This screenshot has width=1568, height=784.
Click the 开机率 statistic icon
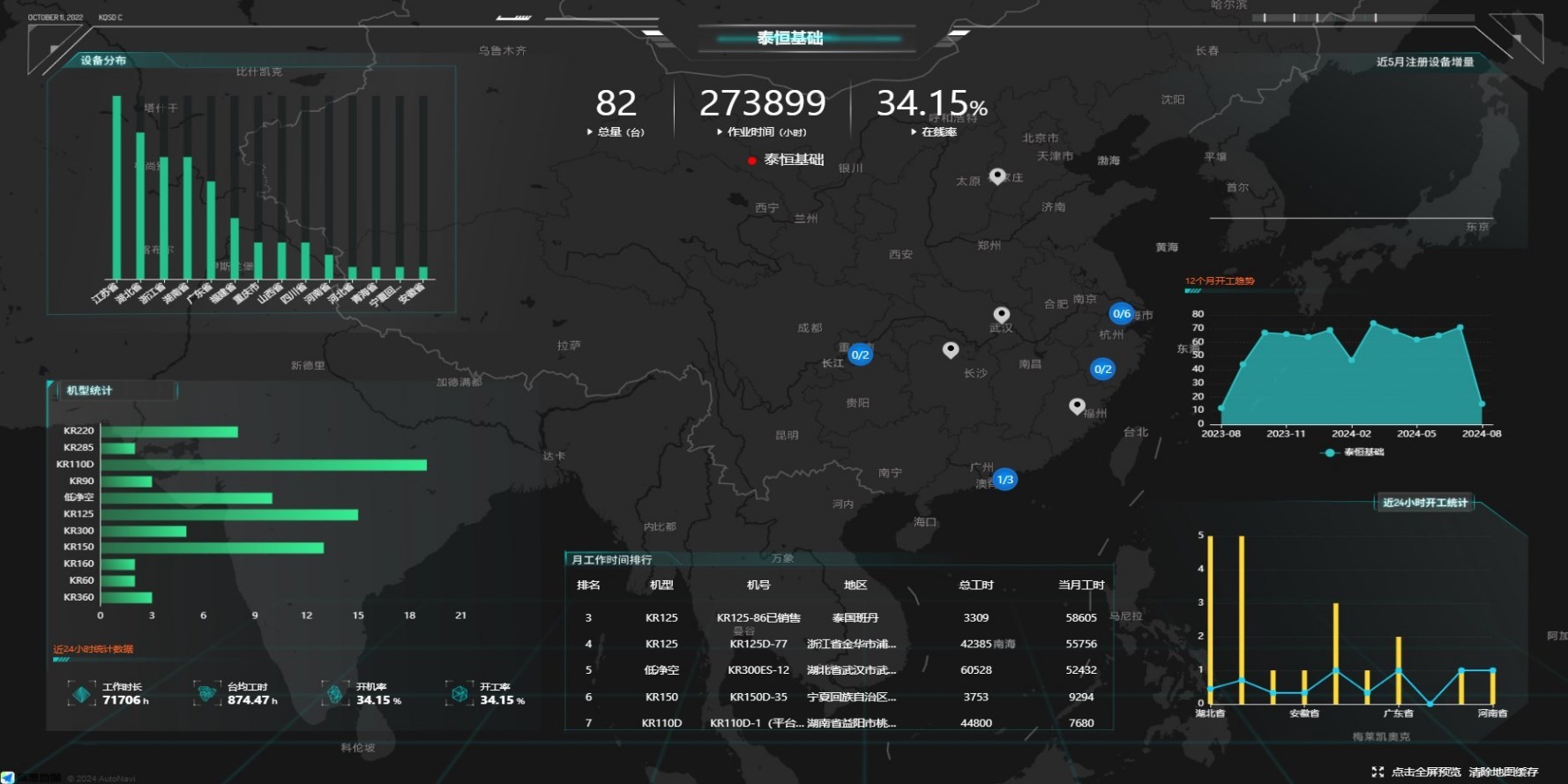click(x=335, y=694)
